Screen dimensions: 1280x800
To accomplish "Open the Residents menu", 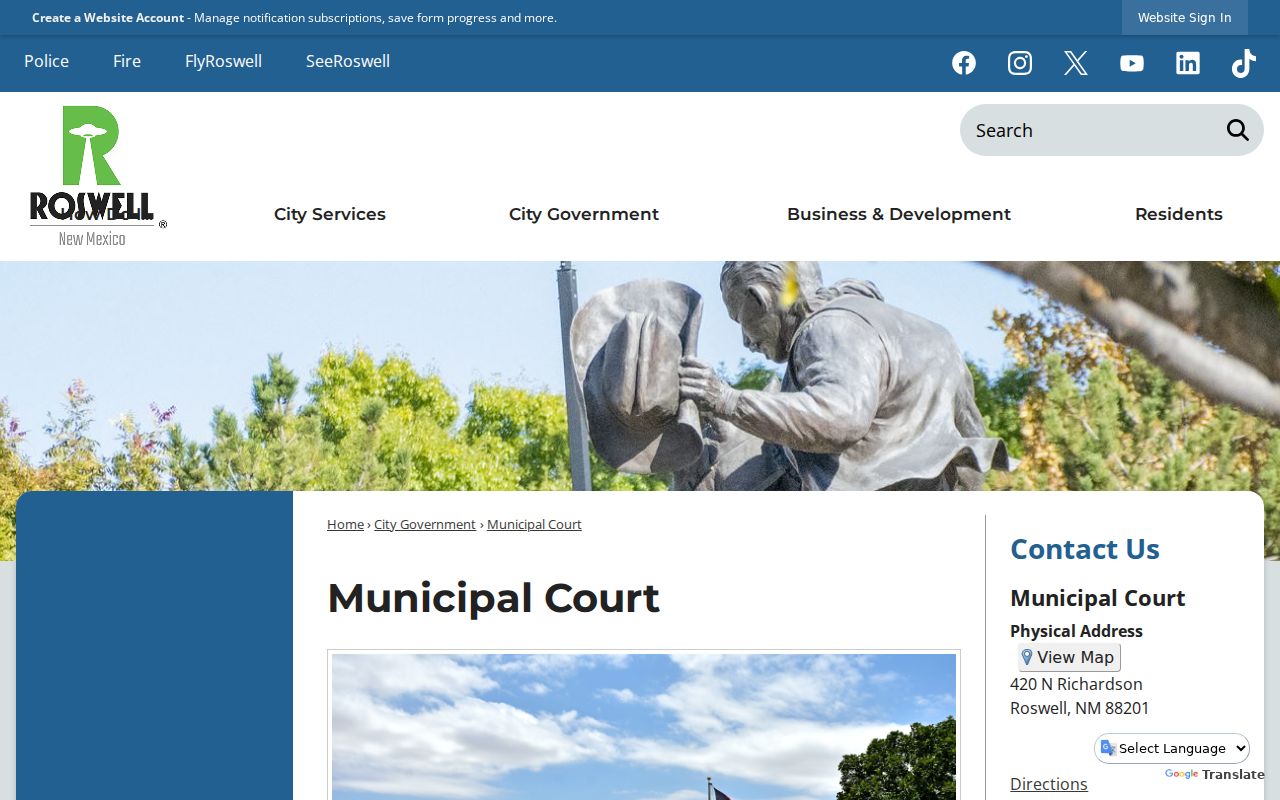I will (1179, 214).
